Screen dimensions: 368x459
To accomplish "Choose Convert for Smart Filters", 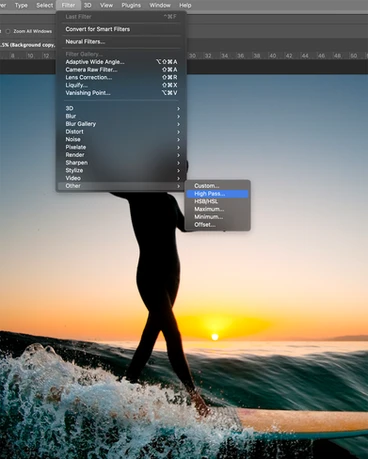I will pos(121,29).
